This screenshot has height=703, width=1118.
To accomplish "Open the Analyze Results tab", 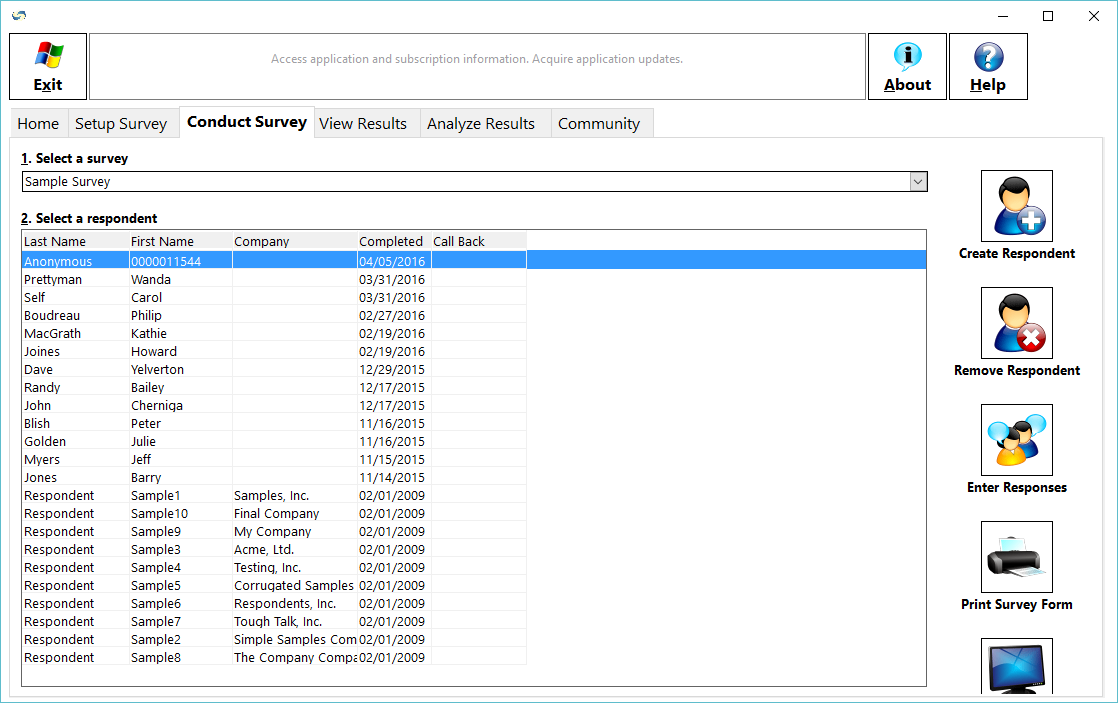I will coord(481,124).
